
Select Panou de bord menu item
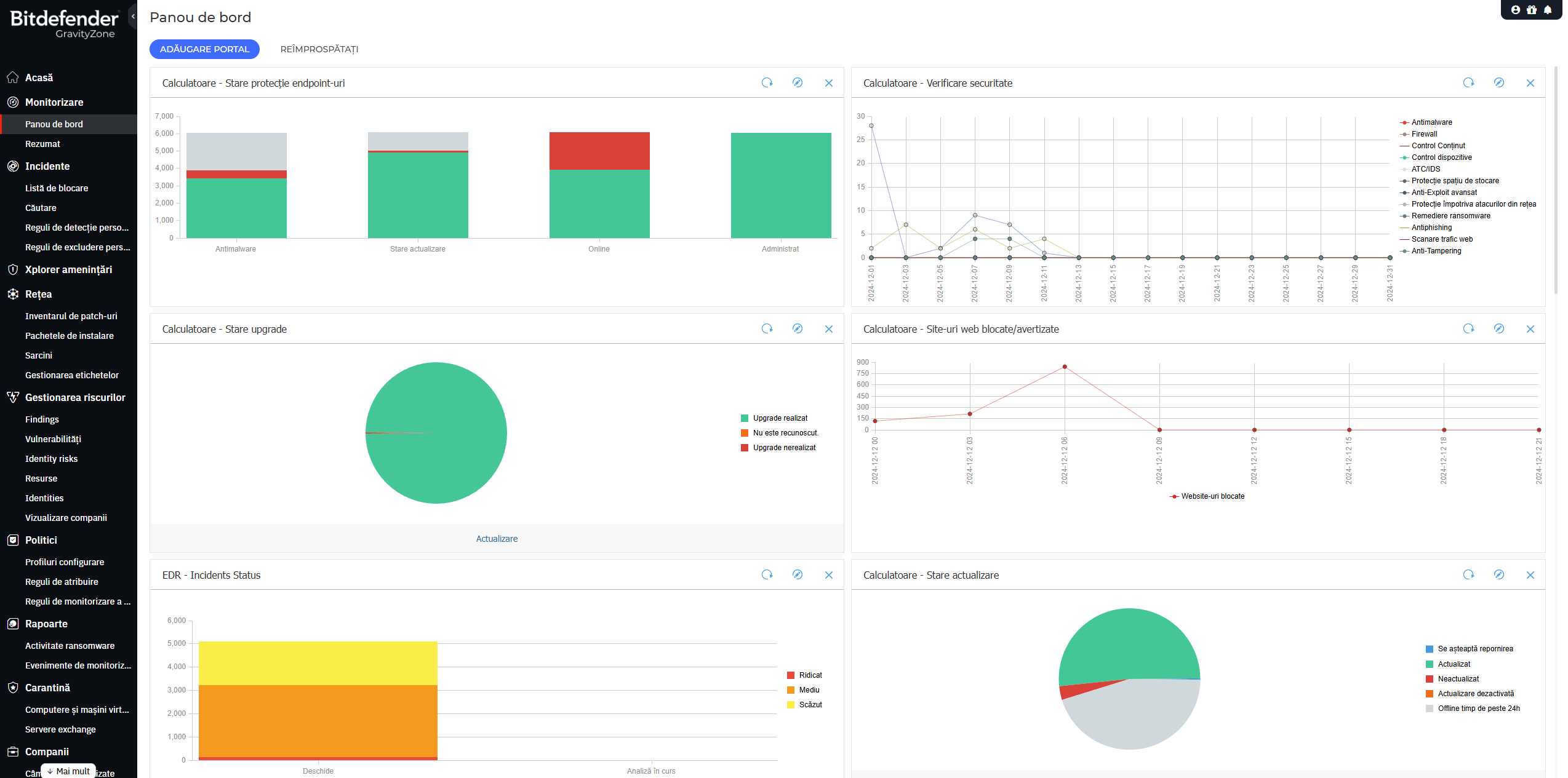(x=68, y=124)
